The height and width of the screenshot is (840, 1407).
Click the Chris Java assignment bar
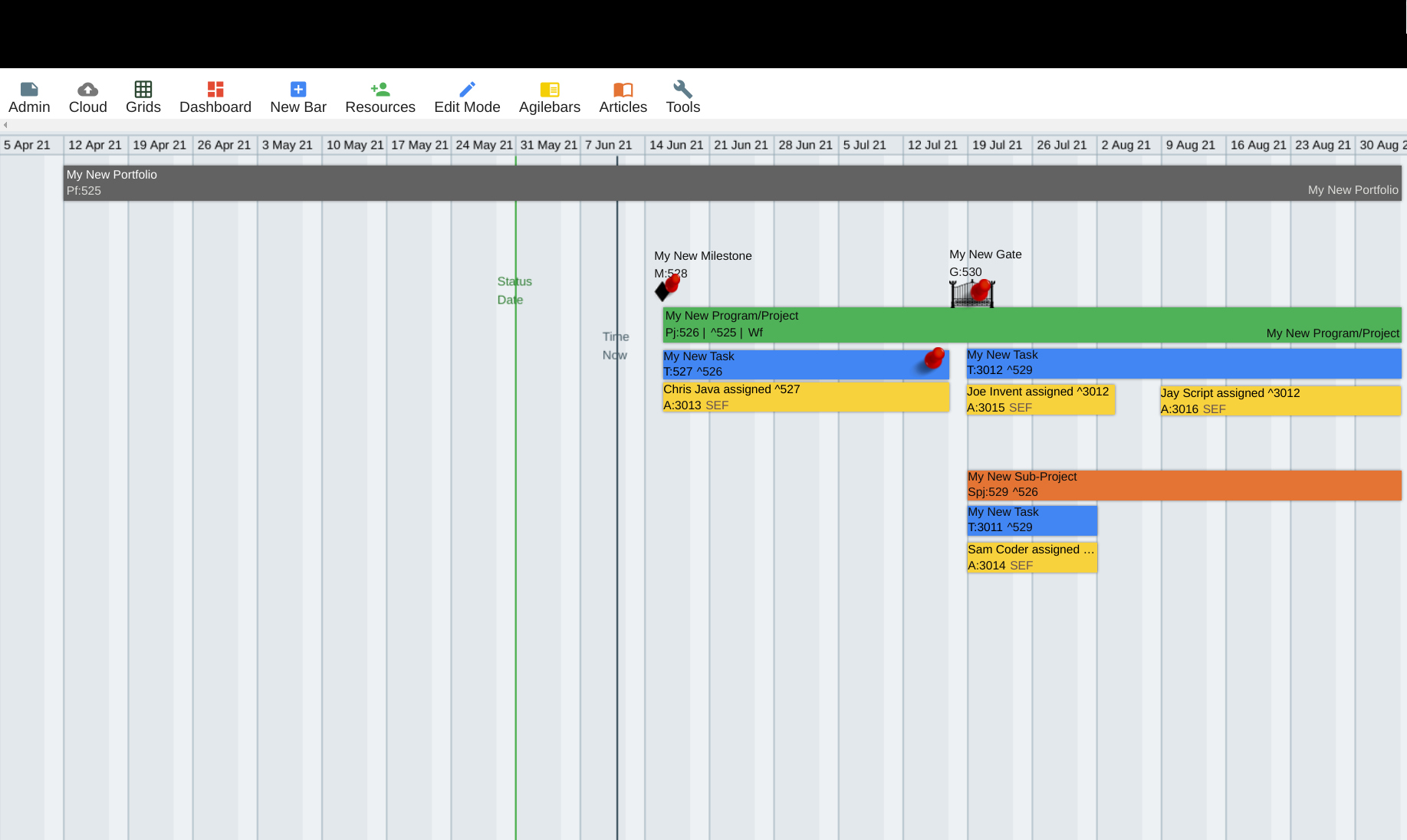click(x=805, y=397)
